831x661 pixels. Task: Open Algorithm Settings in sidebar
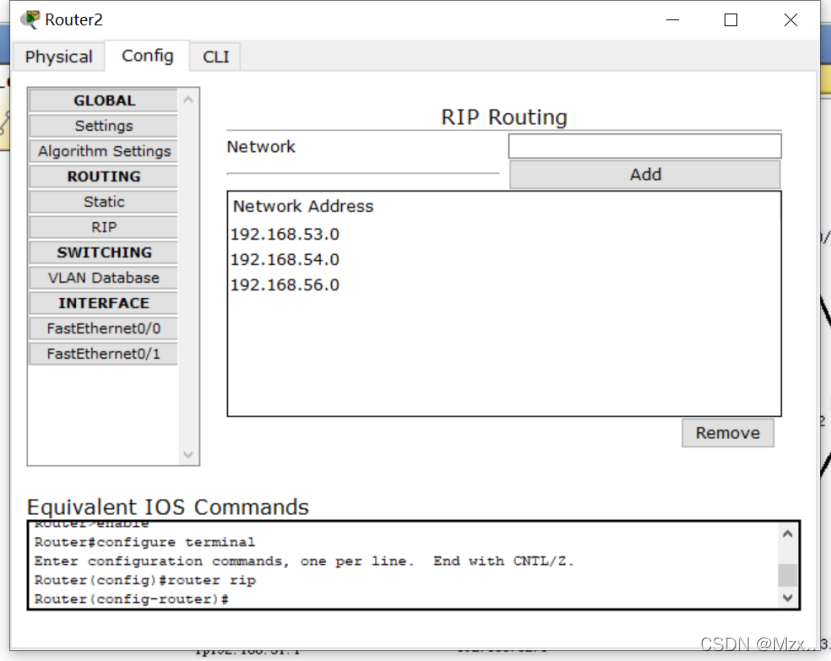(104, 151)
